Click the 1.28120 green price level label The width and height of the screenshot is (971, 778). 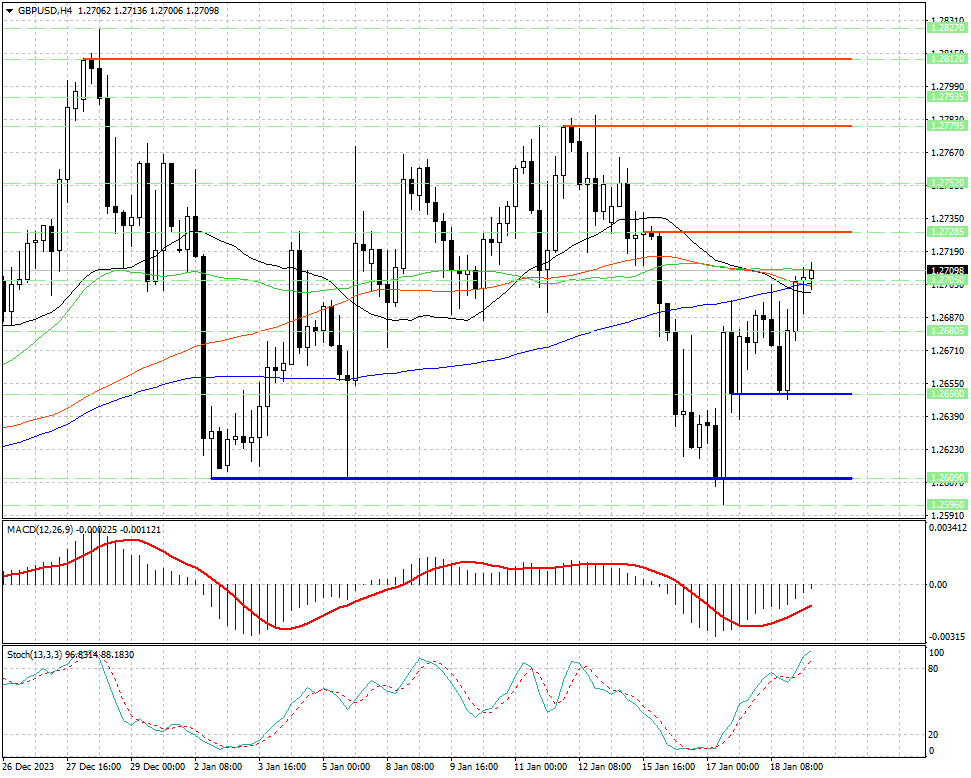point(947,58)
